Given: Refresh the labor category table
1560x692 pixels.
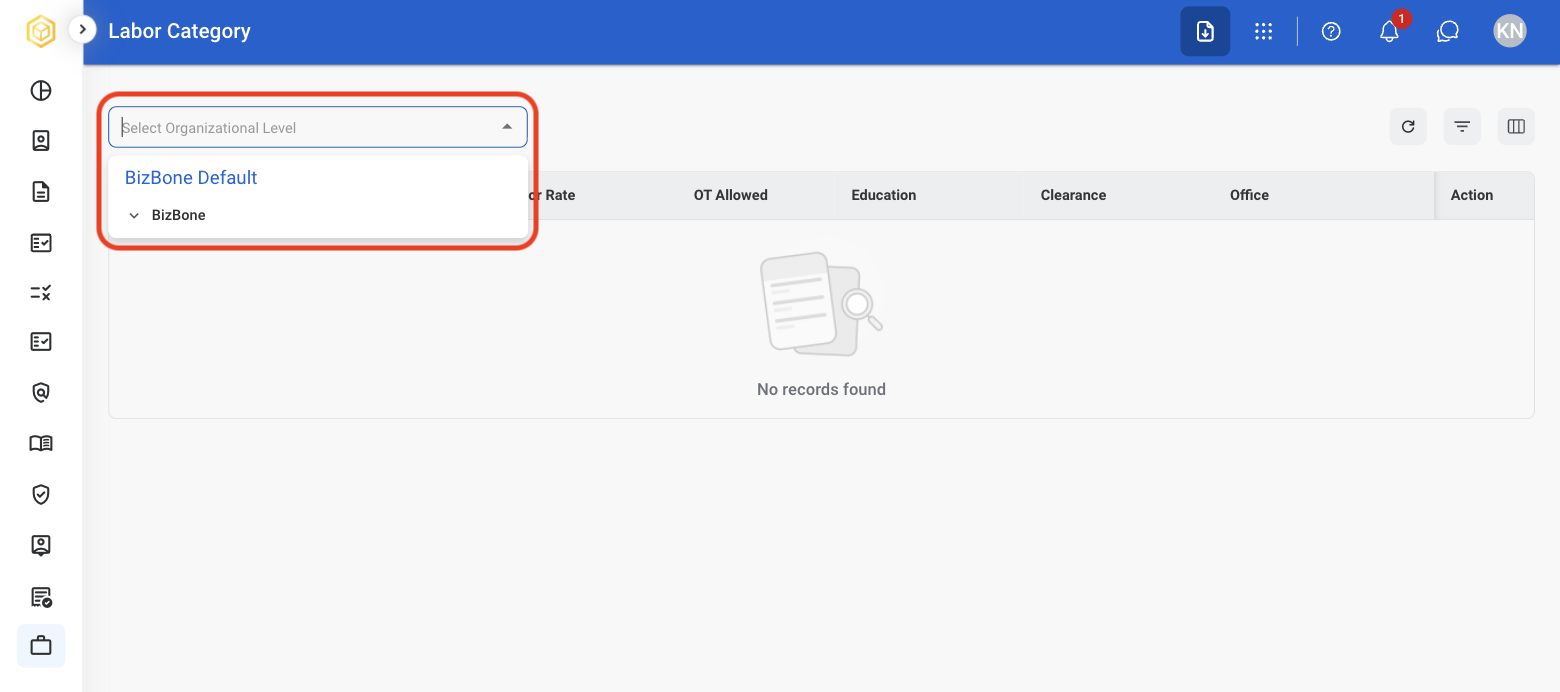Looking at the screenshot, I should 1408,126.
